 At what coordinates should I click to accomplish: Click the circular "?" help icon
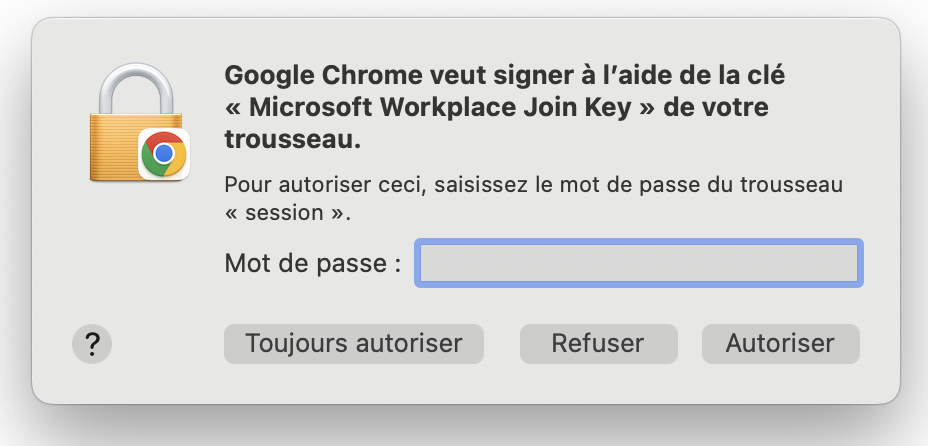(92, 344)
